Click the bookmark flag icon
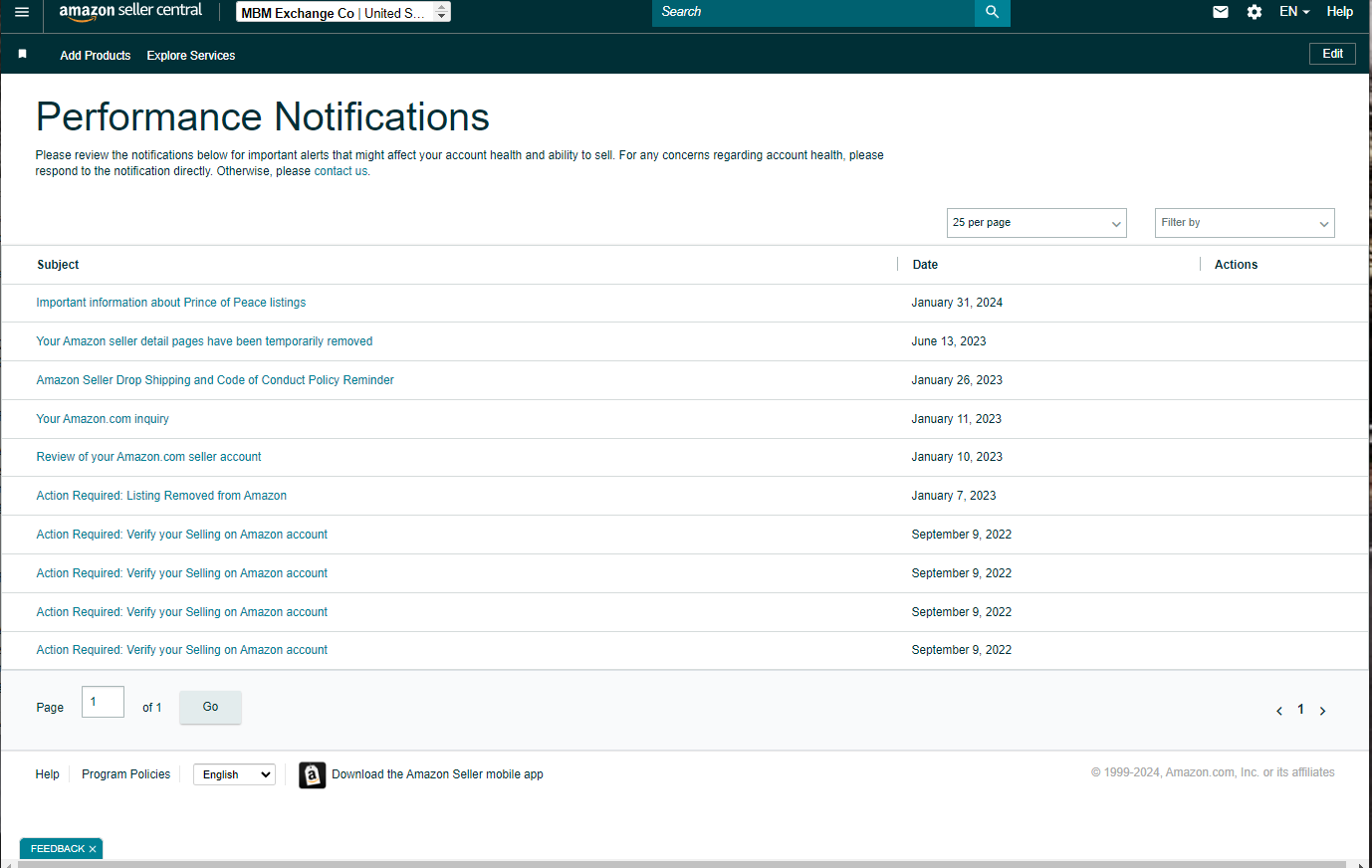 23,54
